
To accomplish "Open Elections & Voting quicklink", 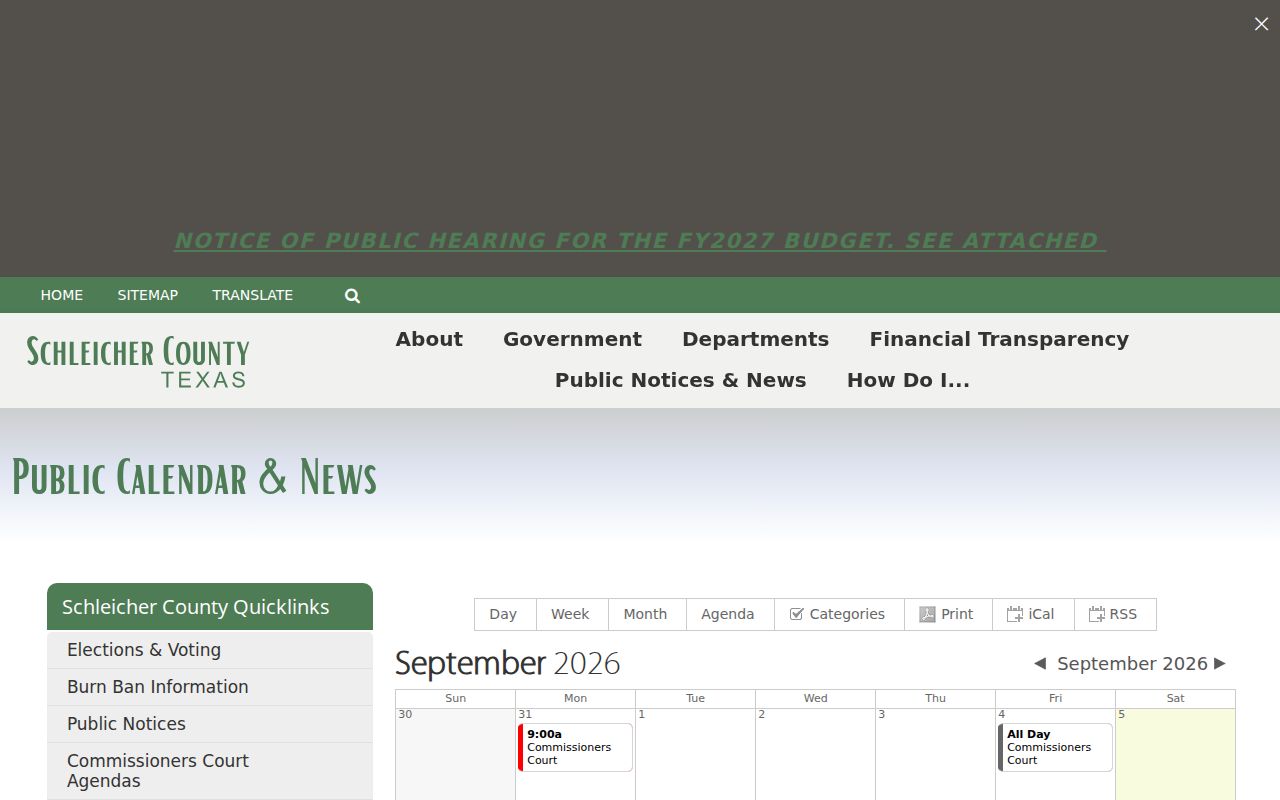I will pyautogui.click(x=210, y=650).
